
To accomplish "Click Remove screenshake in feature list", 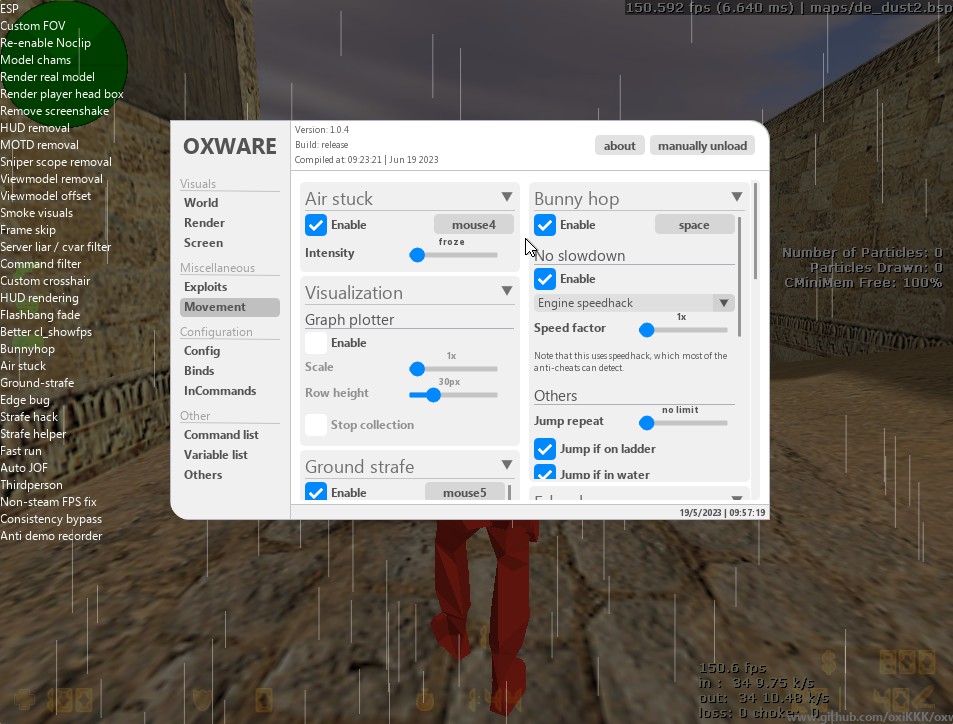I will coord(55,111).
